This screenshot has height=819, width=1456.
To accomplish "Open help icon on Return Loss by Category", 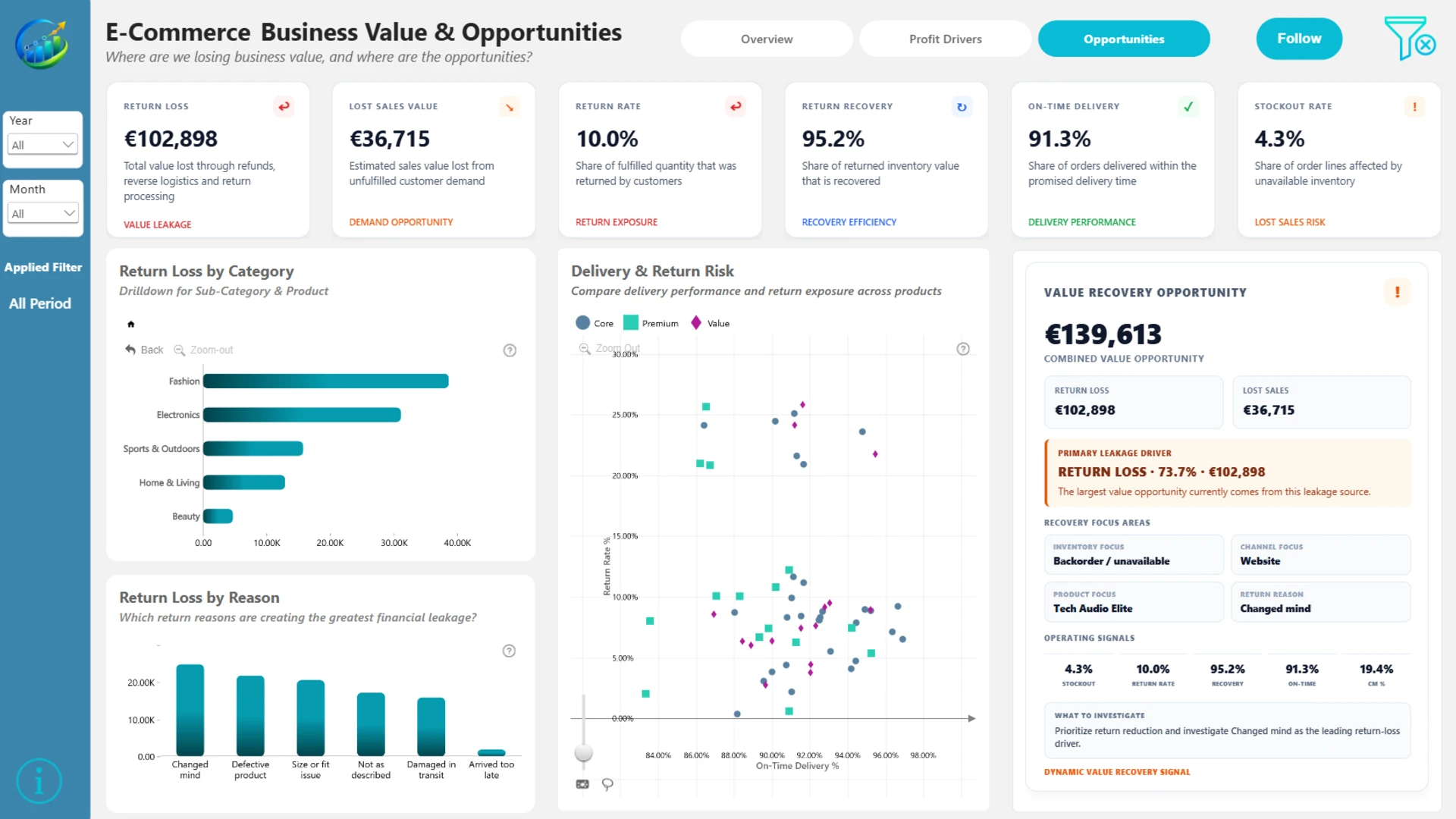I will click(510, 350).
